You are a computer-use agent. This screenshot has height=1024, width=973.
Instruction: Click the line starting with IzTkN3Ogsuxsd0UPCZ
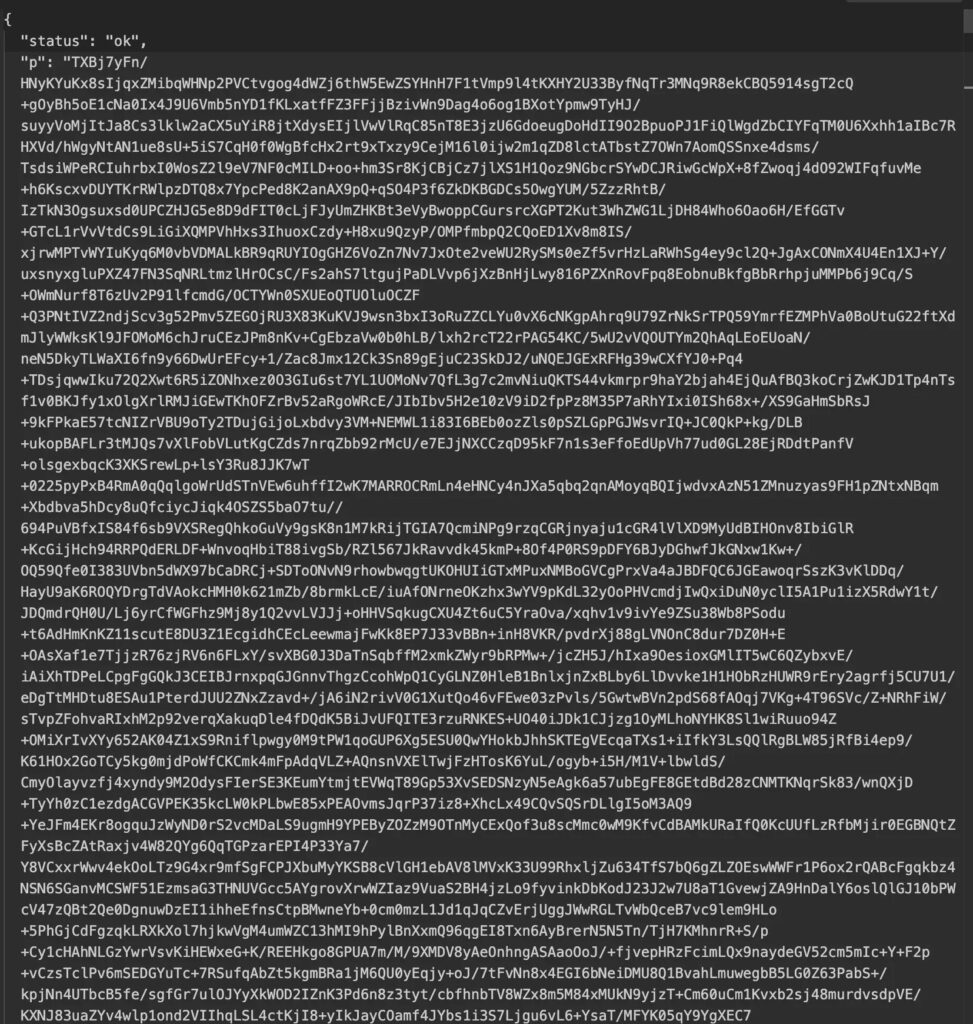(x=432, y=211)
